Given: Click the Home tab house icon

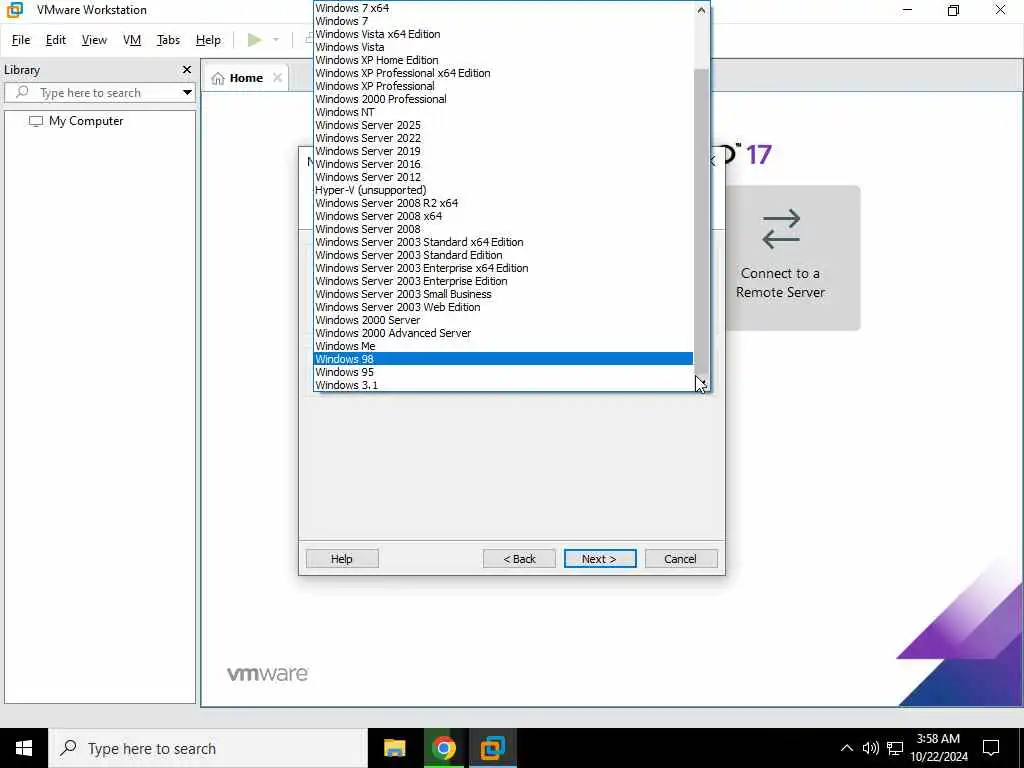Looking at the screenshot, I should point(218,78).
